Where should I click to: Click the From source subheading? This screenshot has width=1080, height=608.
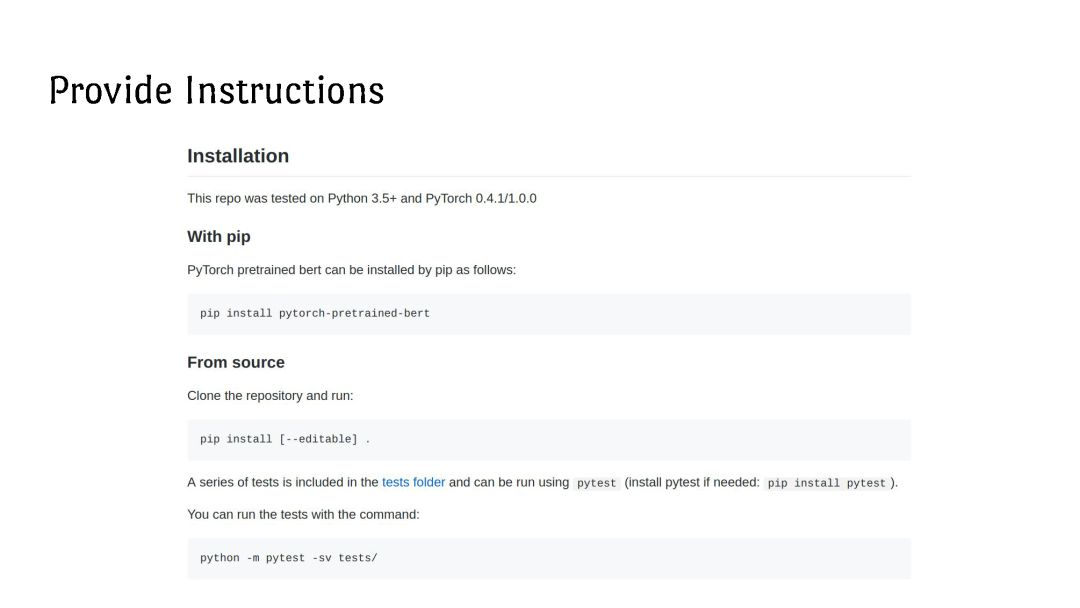[236, 362]
